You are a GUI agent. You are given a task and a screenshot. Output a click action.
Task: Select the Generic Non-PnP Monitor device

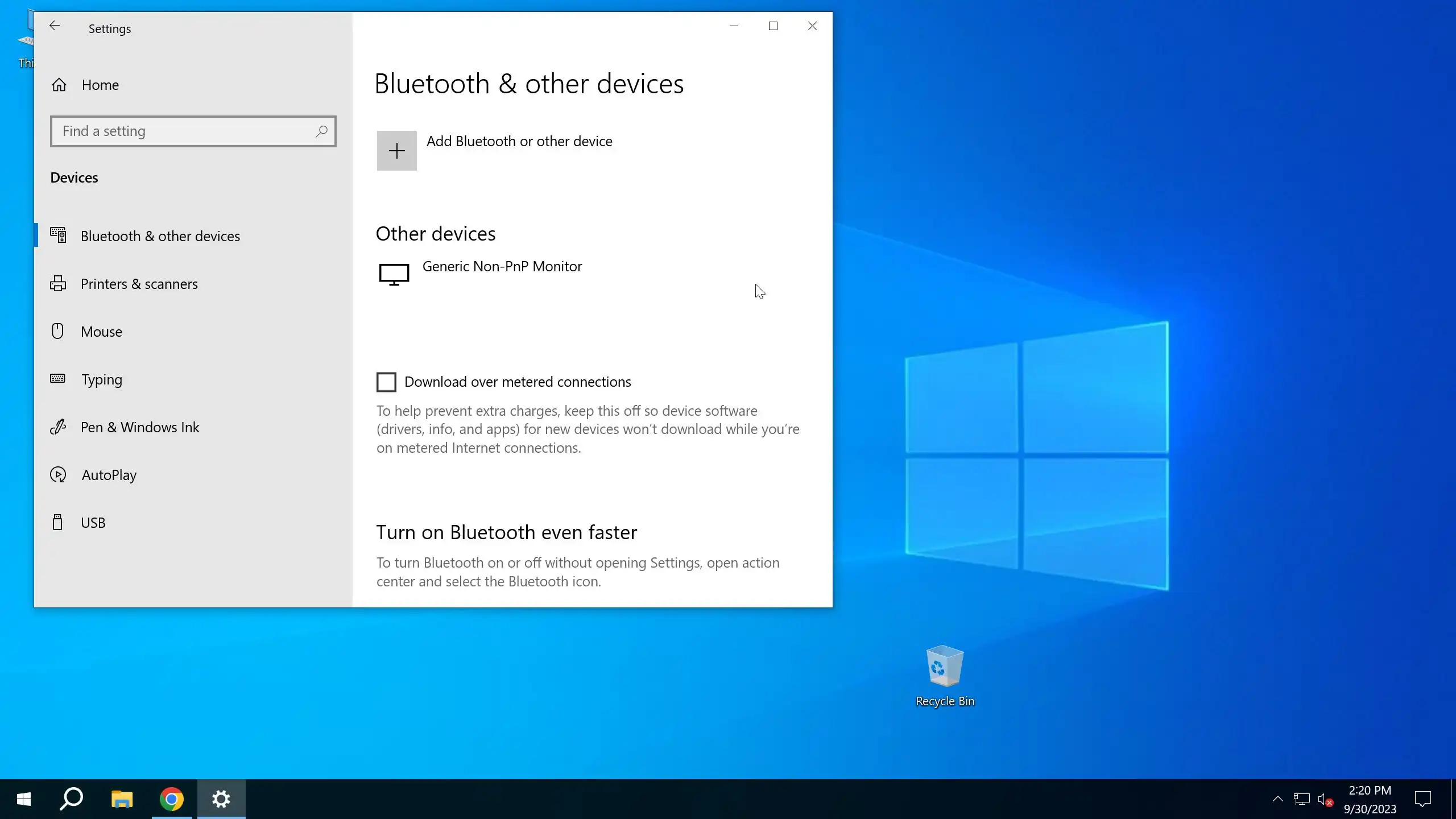pyautogui.click(x=502, y=267)
